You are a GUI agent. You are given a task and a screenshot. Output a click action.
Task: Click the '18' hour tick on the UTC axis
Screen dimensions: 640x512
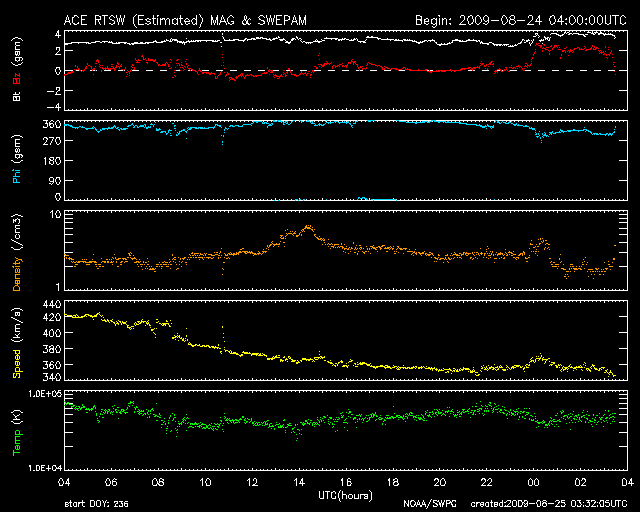point(393,483)
